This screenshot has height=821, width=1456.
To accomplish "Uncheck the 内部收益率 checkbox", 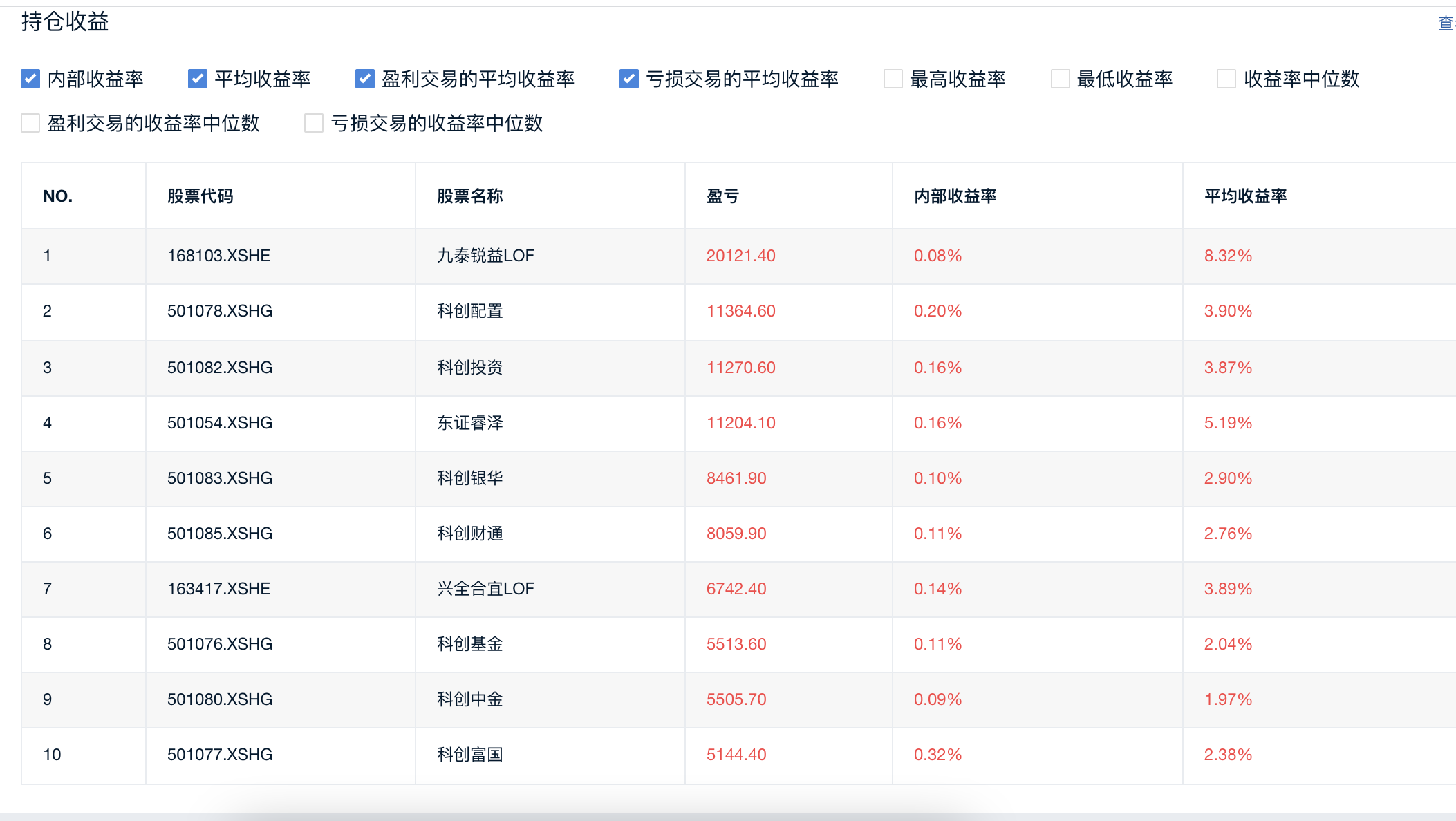I will pos(30,79).
